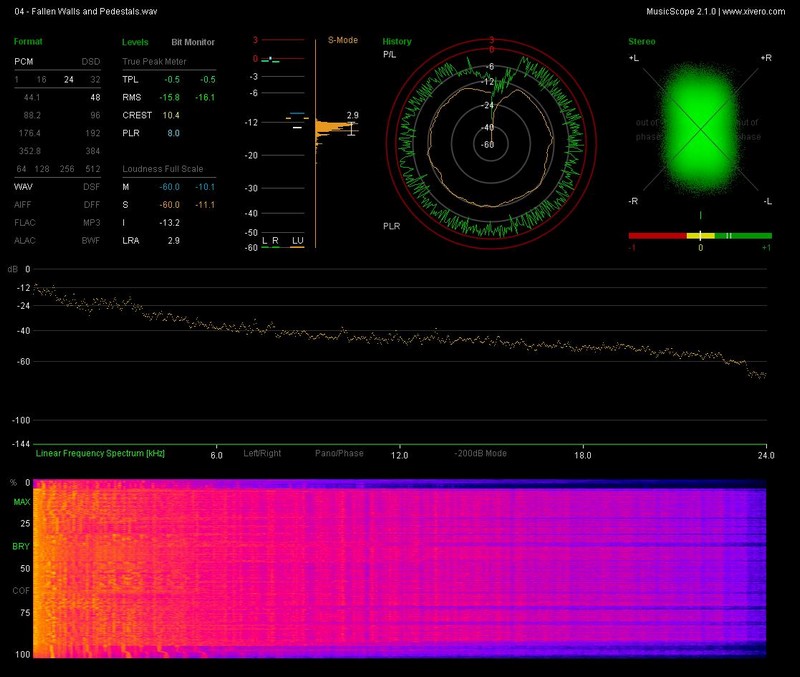This screenshot has height=677, width=800.
Task: Click the 24 bit depth value
Action: tap(69, 80)
